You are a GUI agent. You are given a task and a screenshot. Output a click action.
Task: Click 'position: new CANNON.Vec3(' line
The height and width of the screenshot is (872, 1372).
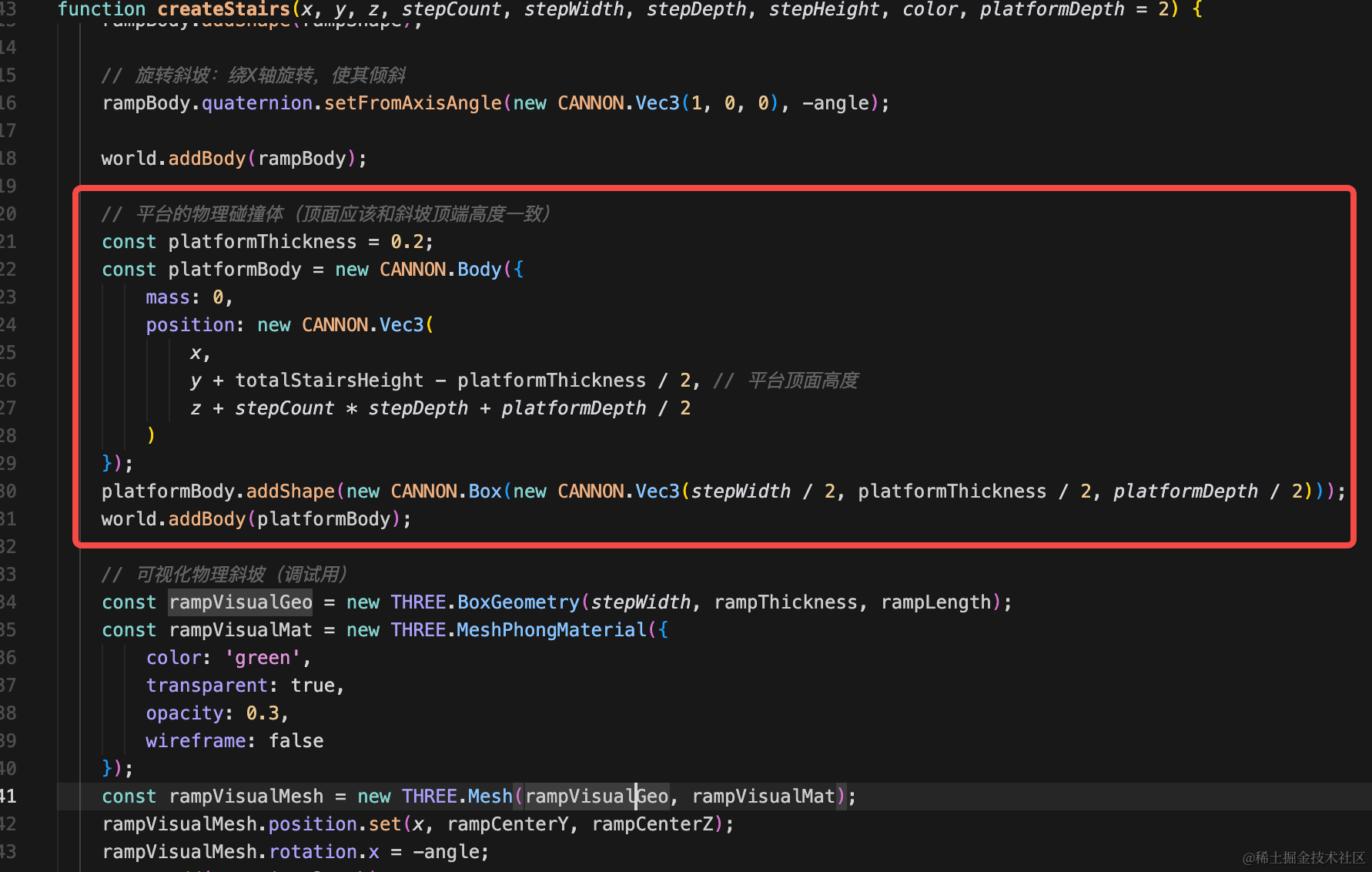point(290,325)
